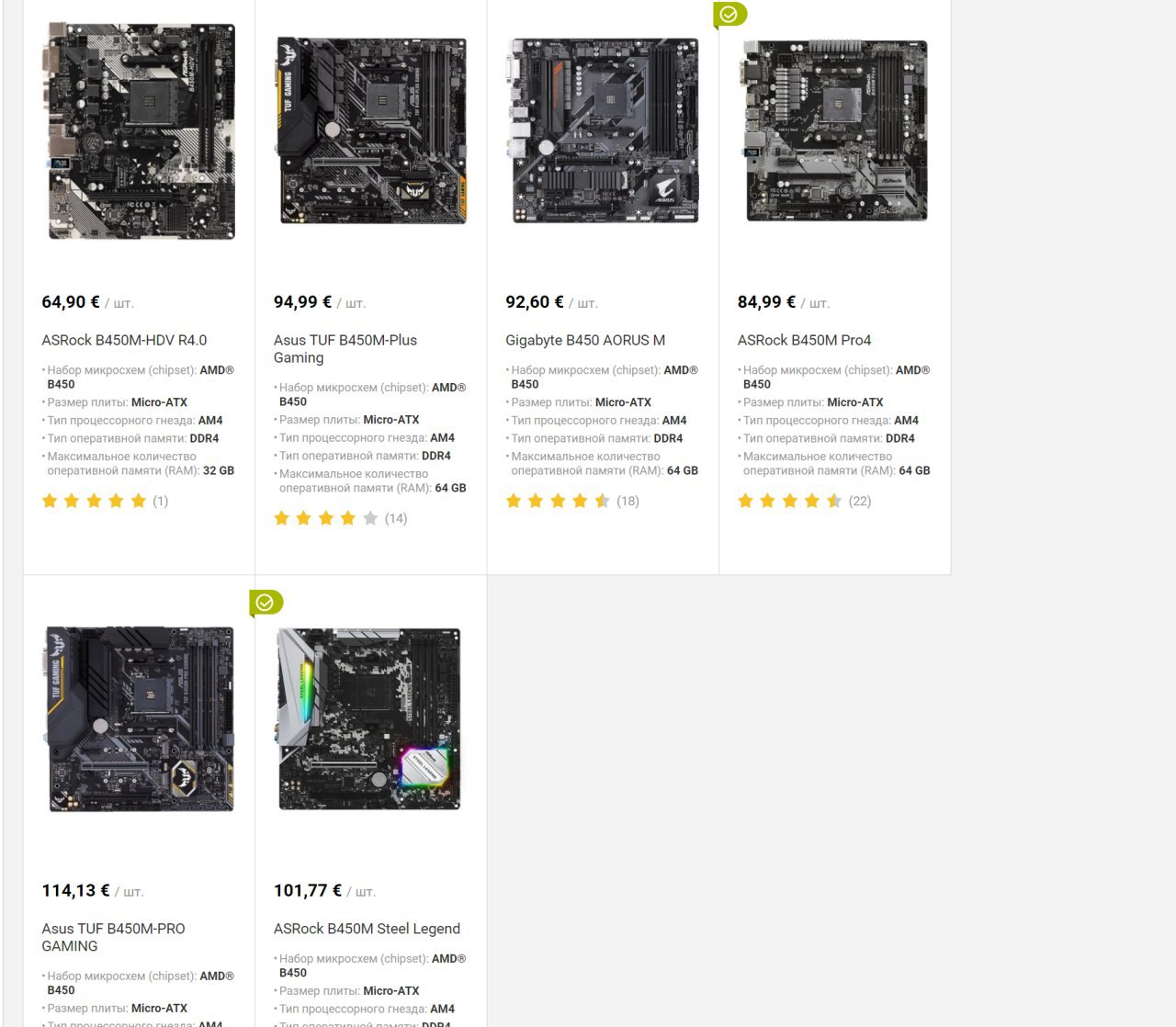
Task: Click the DDR4 spec of Asus TUF B450M-Plus Gaming
Action: pyautogui.click(x=436, y=456)
